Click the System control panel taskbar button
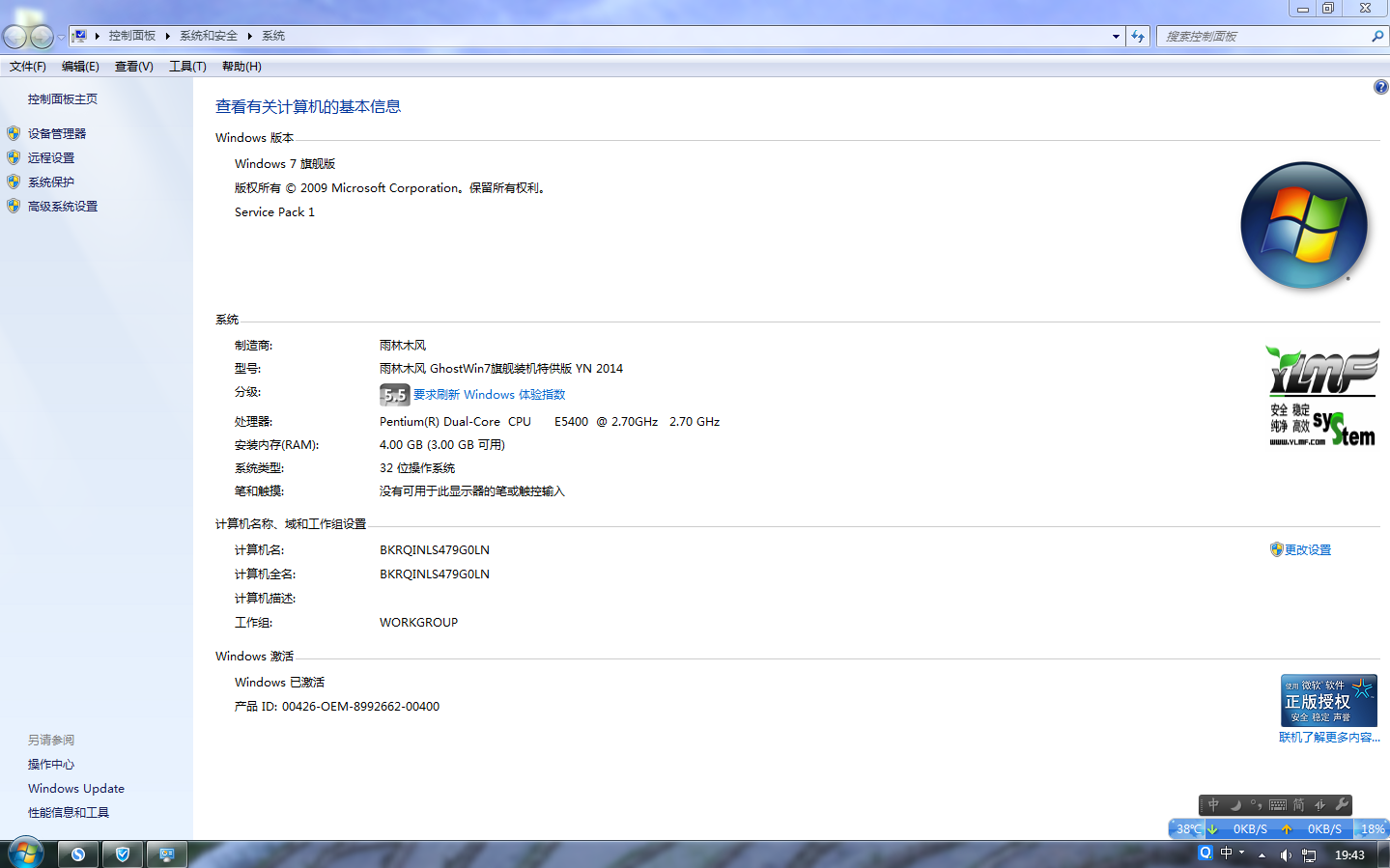 (167, 854)
